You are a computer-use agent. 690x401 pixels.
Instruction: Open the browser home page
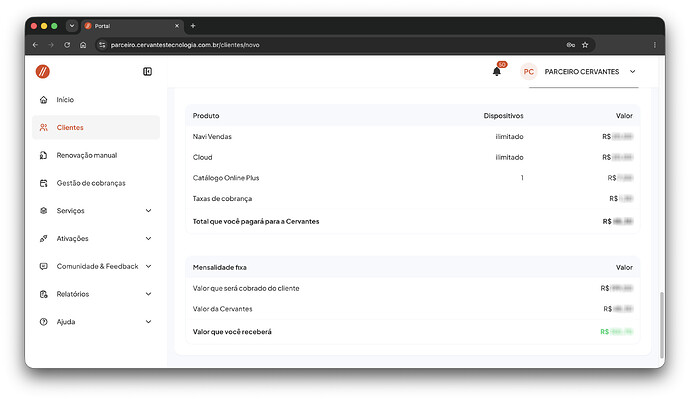[x=83, y=45]
